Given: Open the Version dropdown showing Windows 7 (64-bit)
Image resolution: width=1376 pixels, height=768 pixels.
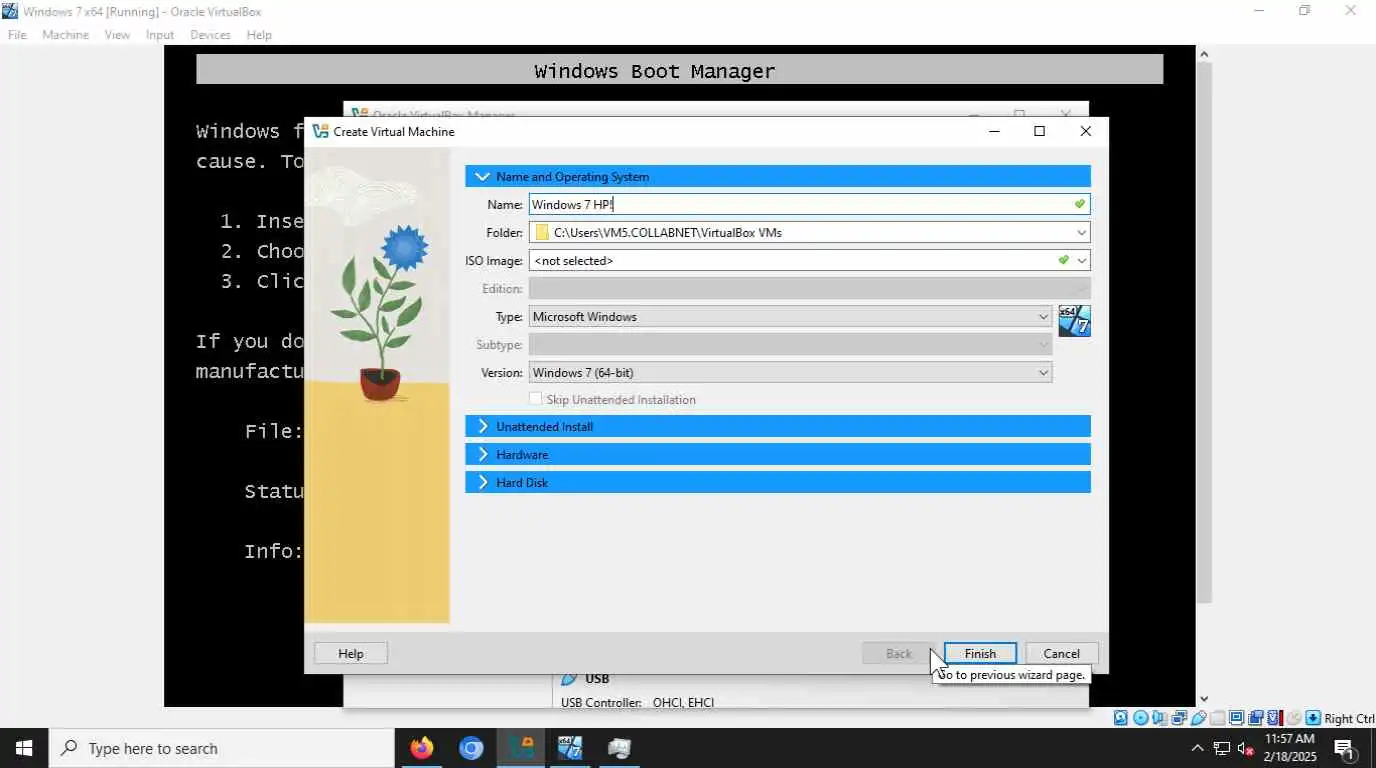Looking at the screenshot, I should pos(790,373).
